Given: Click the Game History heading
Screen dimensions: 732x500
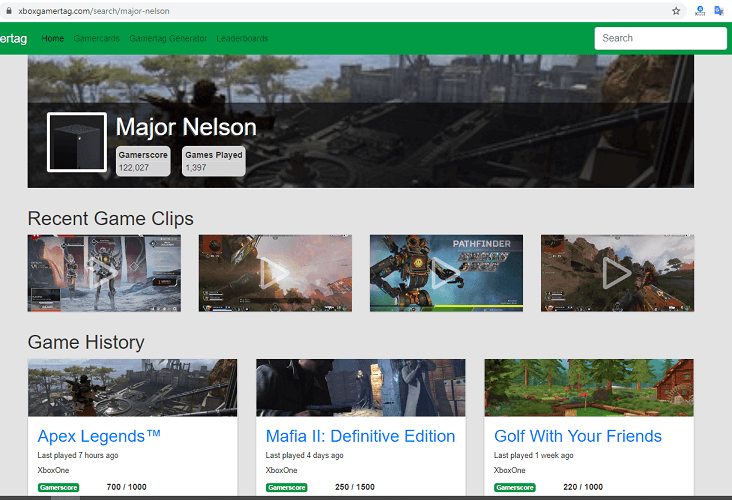Looking at the screenshot, I should pos(86,342).
